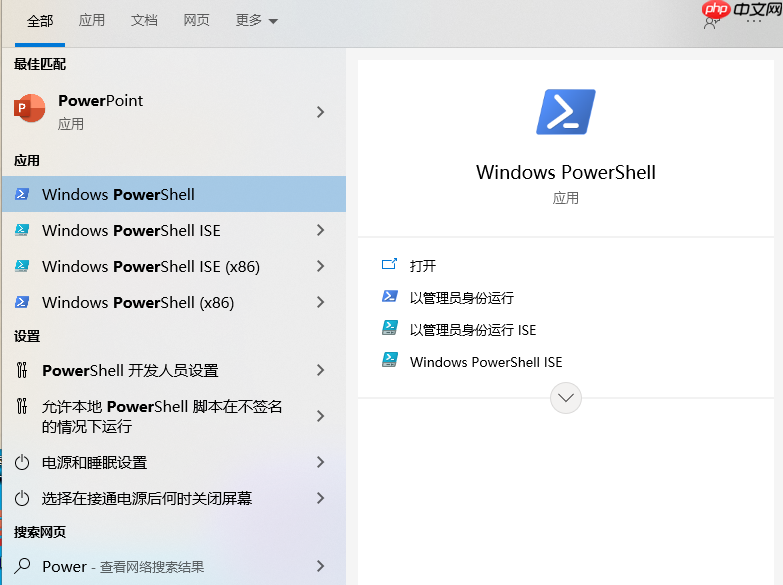783x585 pixels.
Task: Switch to the 应用 search tab
Action: click(92, 20)
